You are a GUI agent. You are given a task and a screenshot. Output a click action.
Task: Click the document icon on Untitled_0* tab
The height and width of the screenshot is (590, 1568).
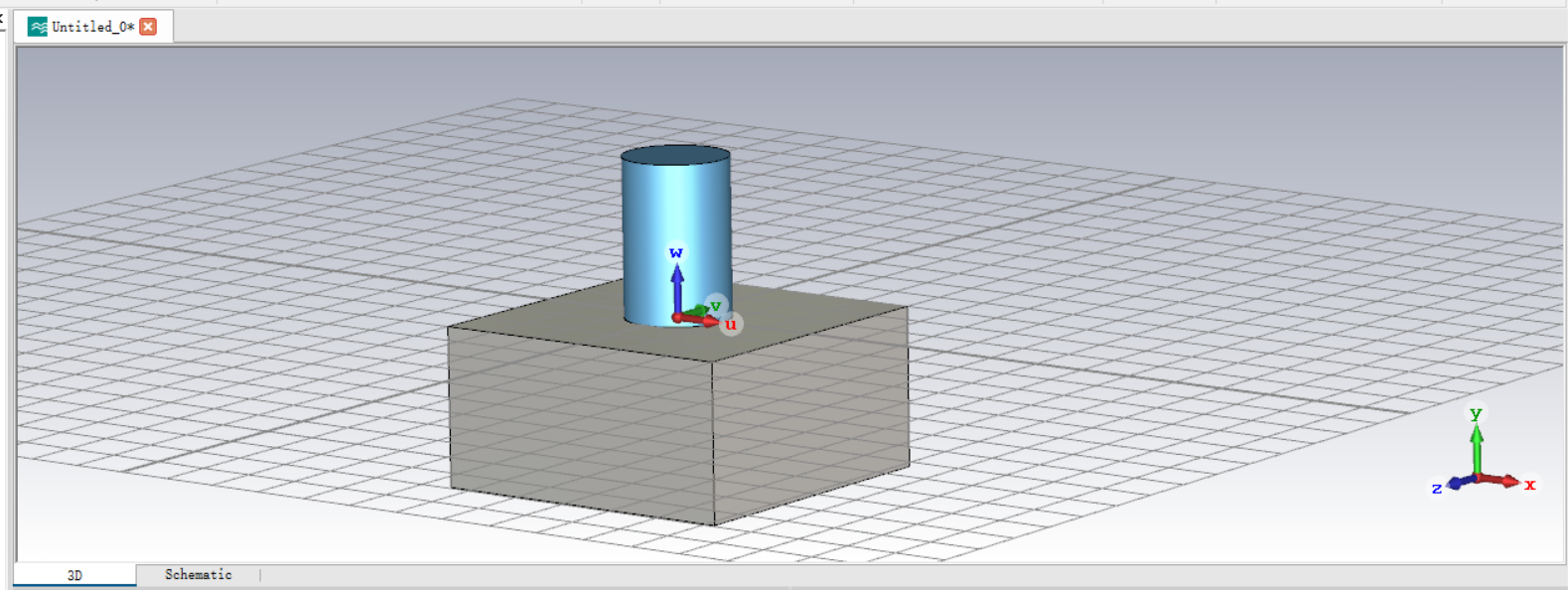tap(38, 27)
